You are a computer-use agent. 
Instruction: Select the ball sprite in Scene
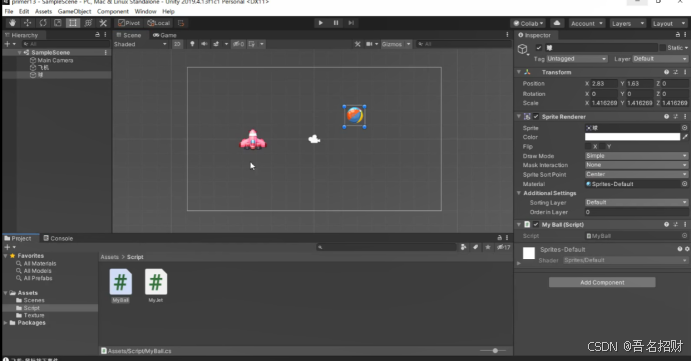[x=354, y=116]
